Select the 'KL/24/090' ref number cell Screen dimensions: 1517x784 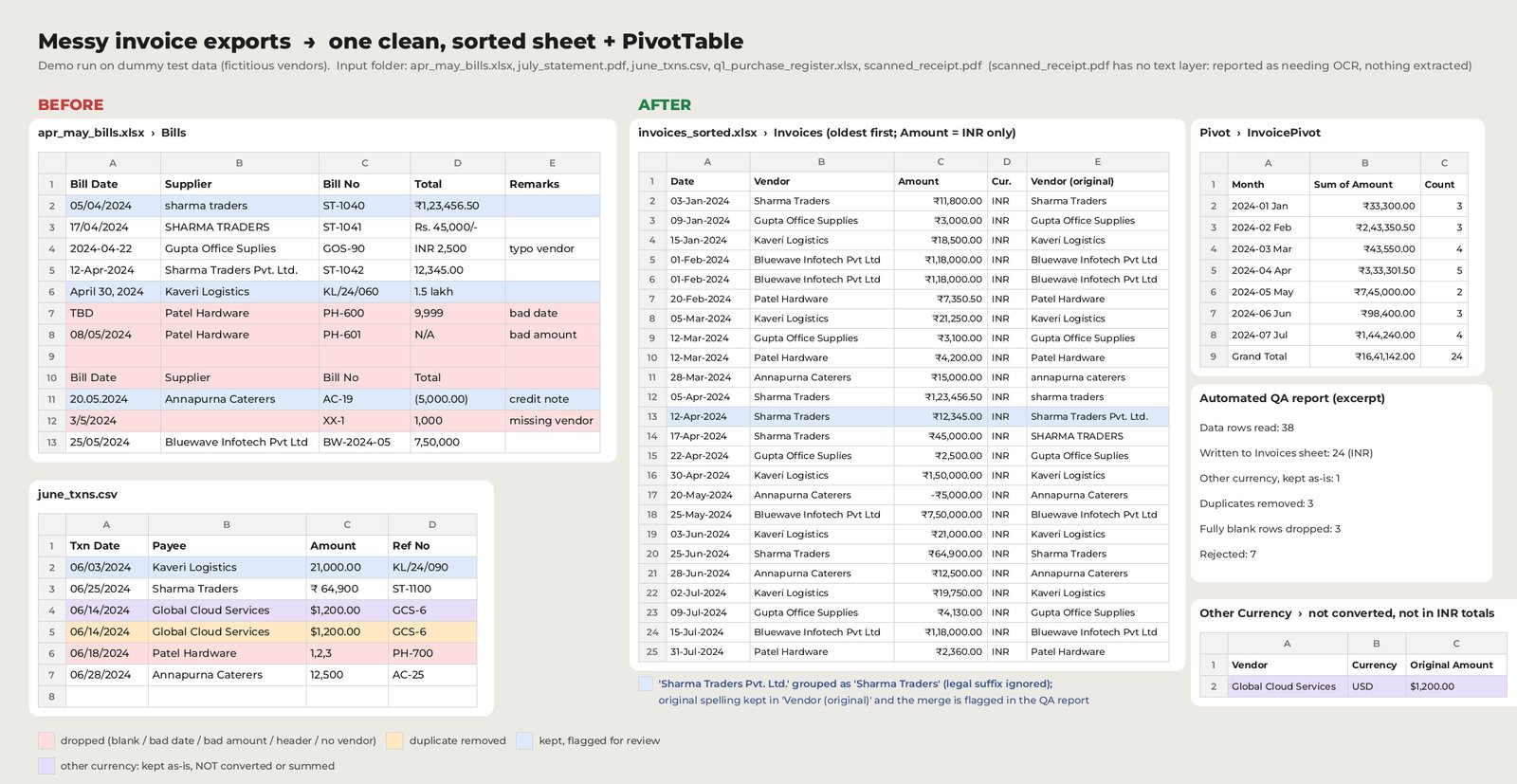432,567
